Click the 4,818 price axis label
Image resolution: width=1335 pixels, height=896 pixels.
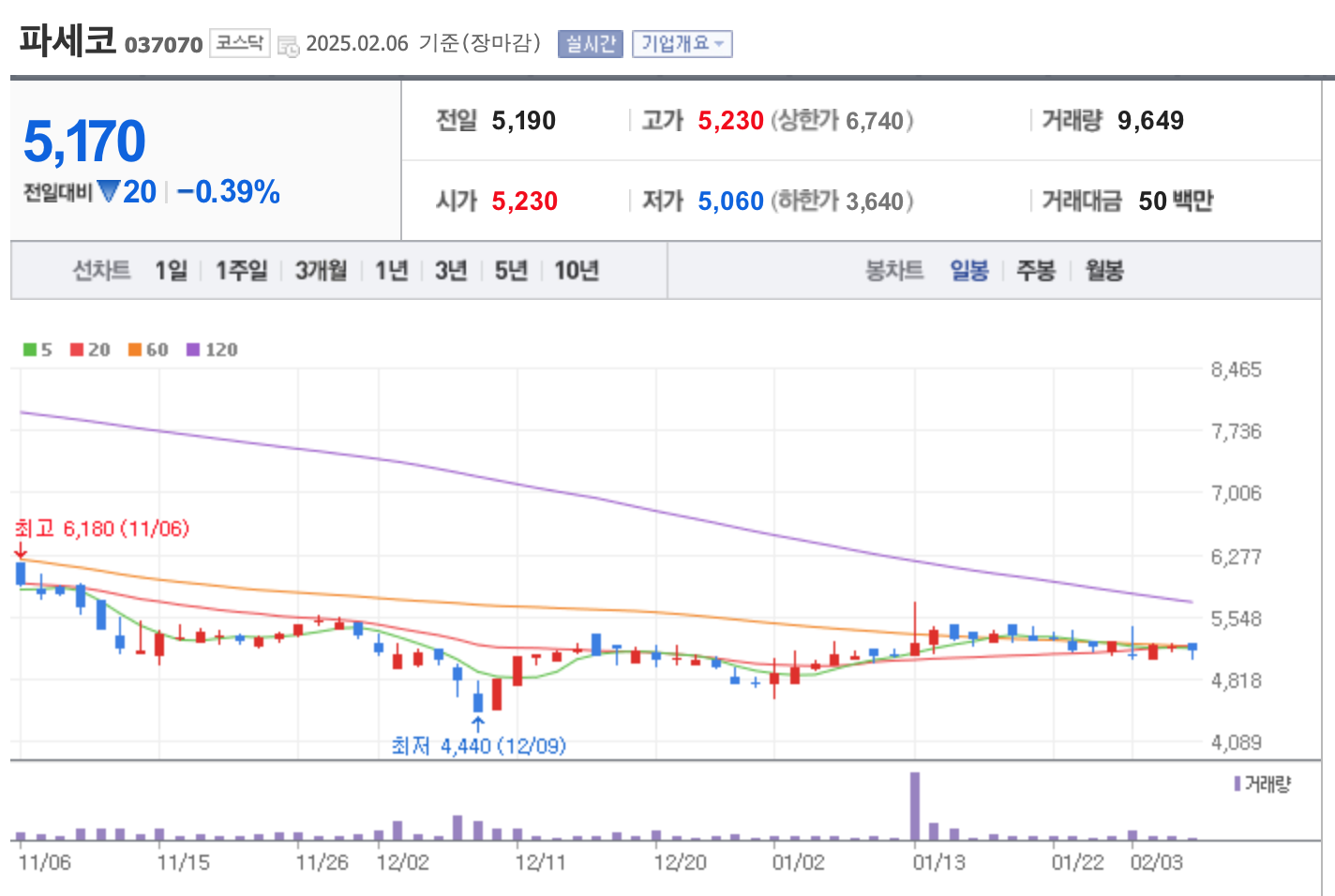[1236, 680]
